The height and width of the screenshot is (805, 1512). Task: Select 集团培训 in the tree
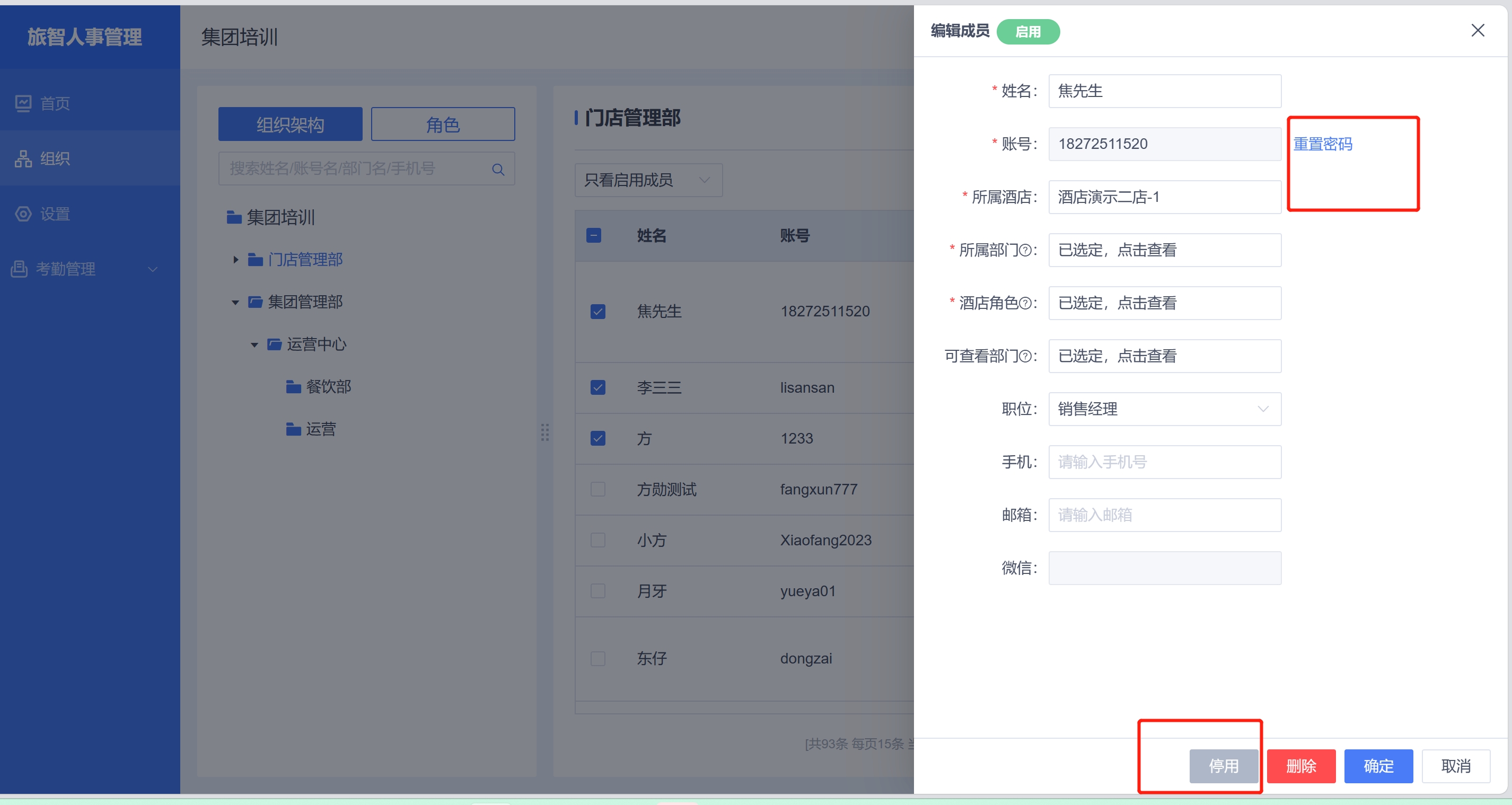[280, 218]
